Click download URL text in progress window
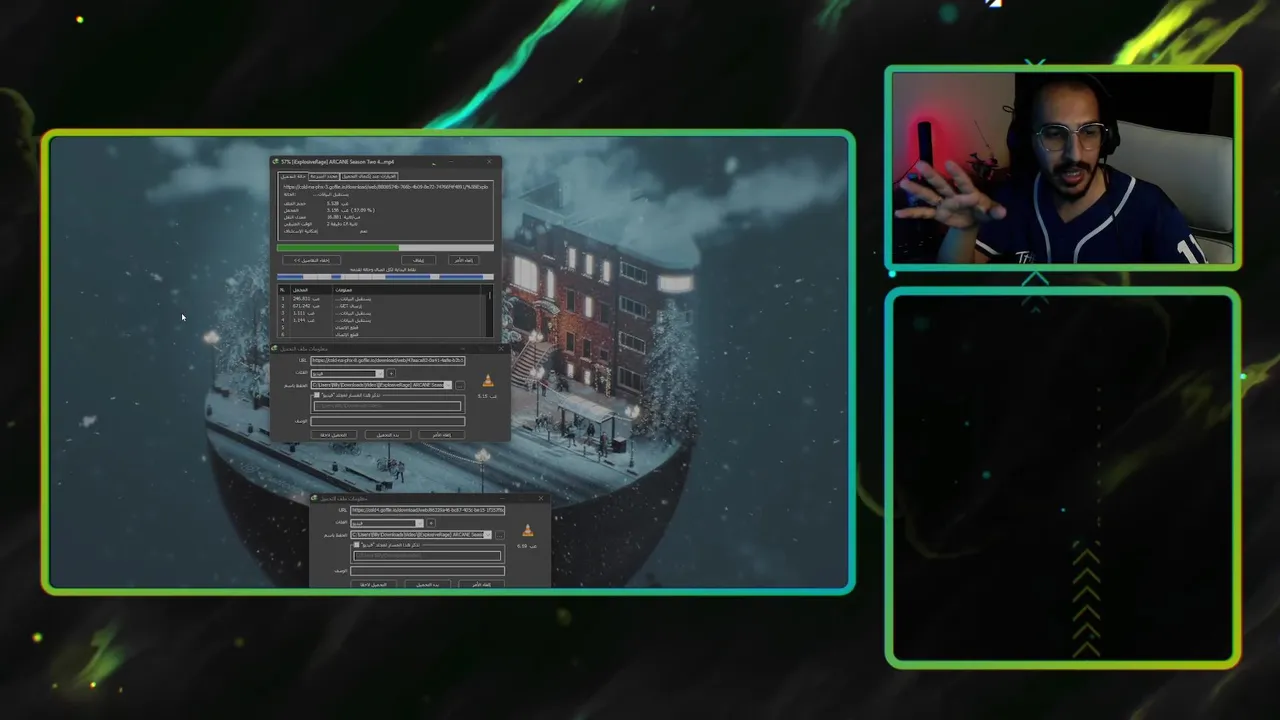Image resolution: width=1280 pixels, height=720 pixels. pos(386,187)
